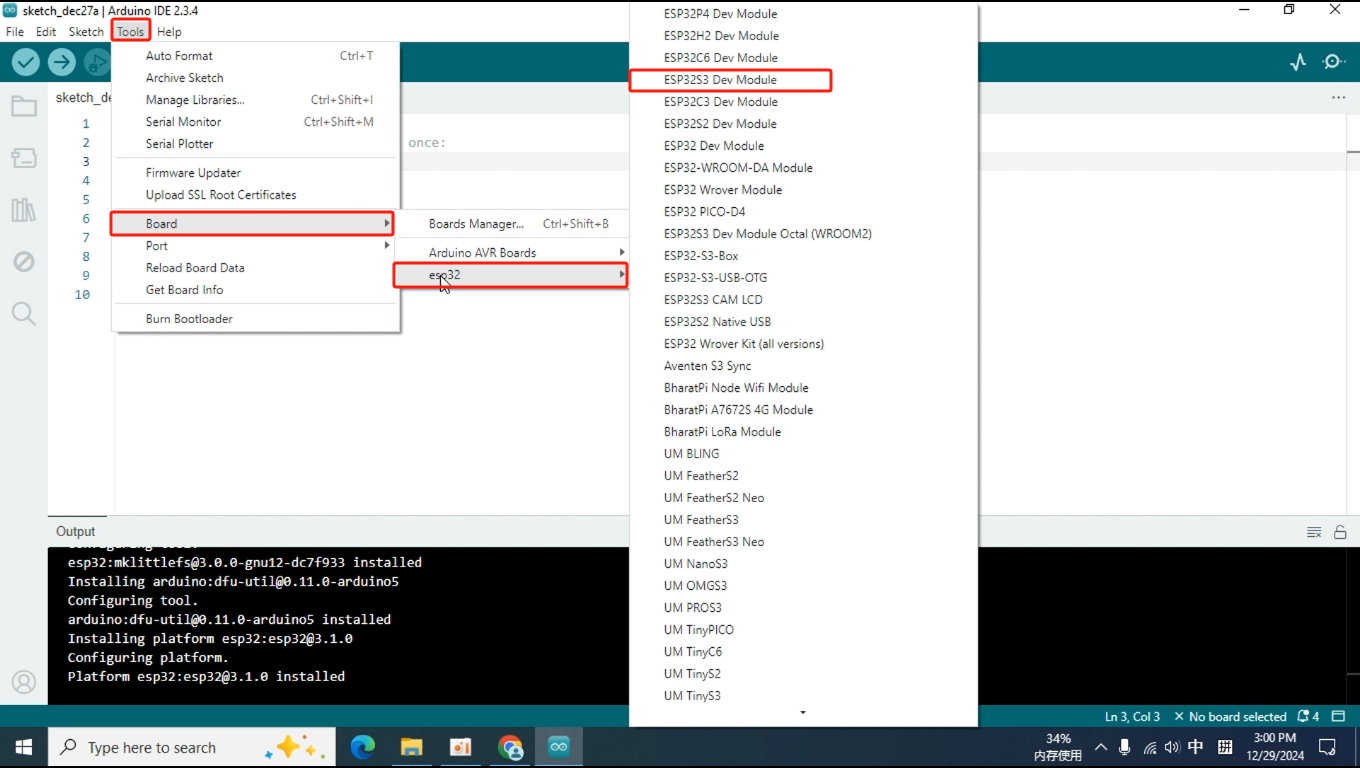Select Archive Sketch
The image size is (1360, 768).
[x=255, y=78]
